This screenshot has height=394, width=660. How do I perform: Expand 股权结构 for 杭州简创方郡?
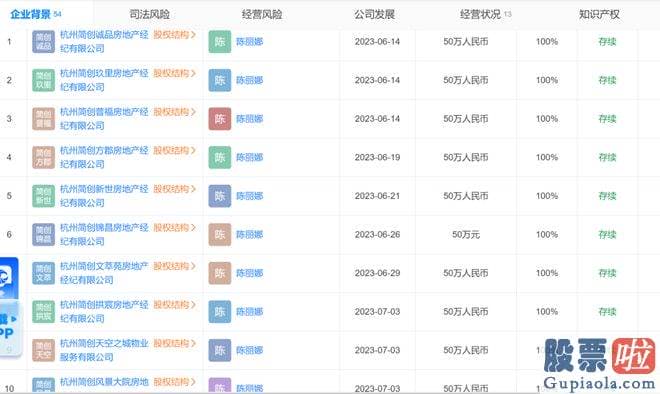pos(174,150)
